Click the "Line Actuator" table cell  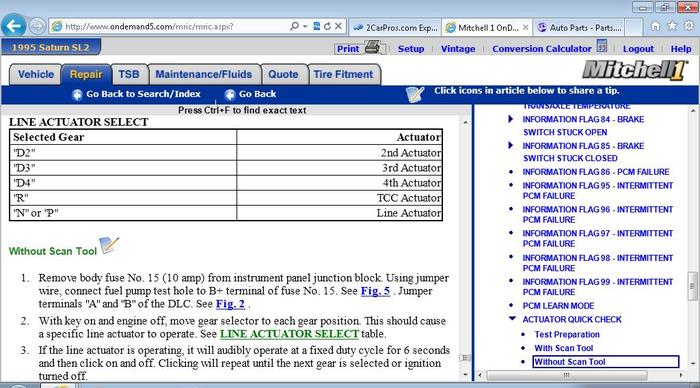(x=339, y=213)
